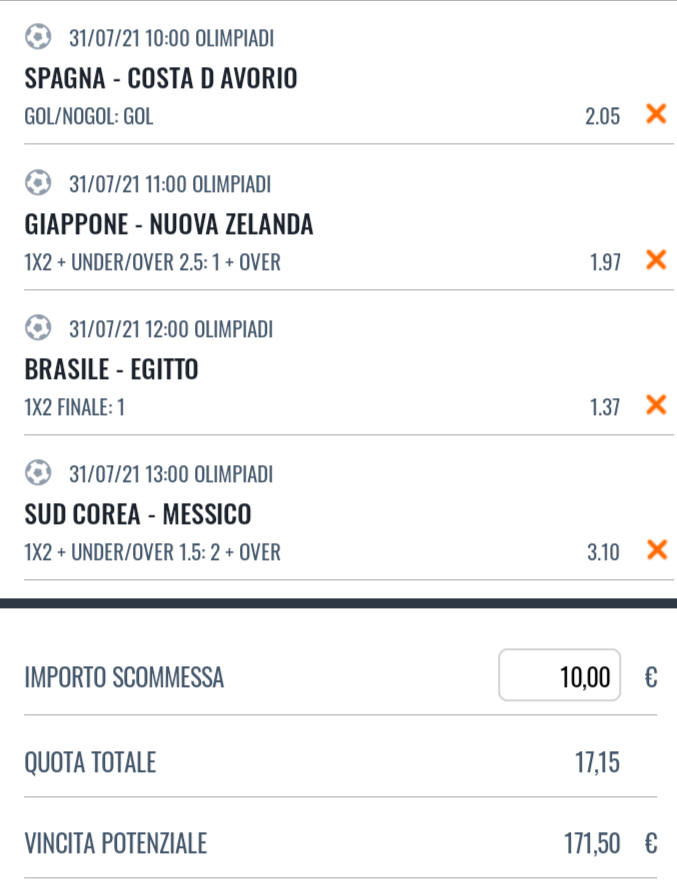The height and width of the screenshot is (885, 677).
Task: Select the 3.10 odds value
Action: click(603, 551)
